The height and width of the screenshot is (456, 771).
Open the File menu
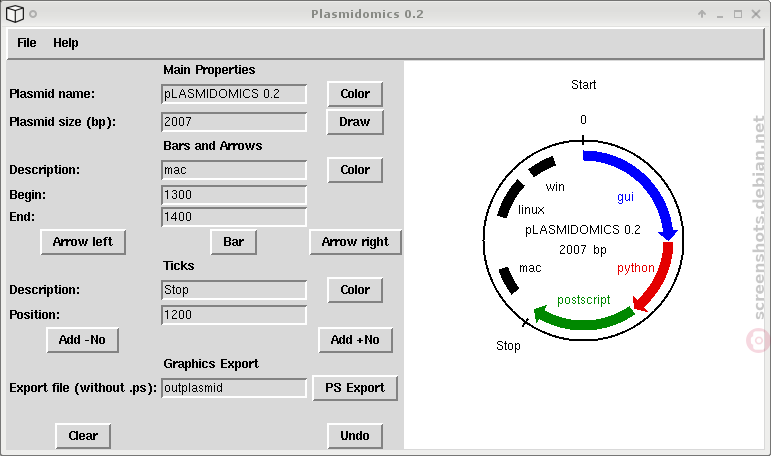[27, 43]
